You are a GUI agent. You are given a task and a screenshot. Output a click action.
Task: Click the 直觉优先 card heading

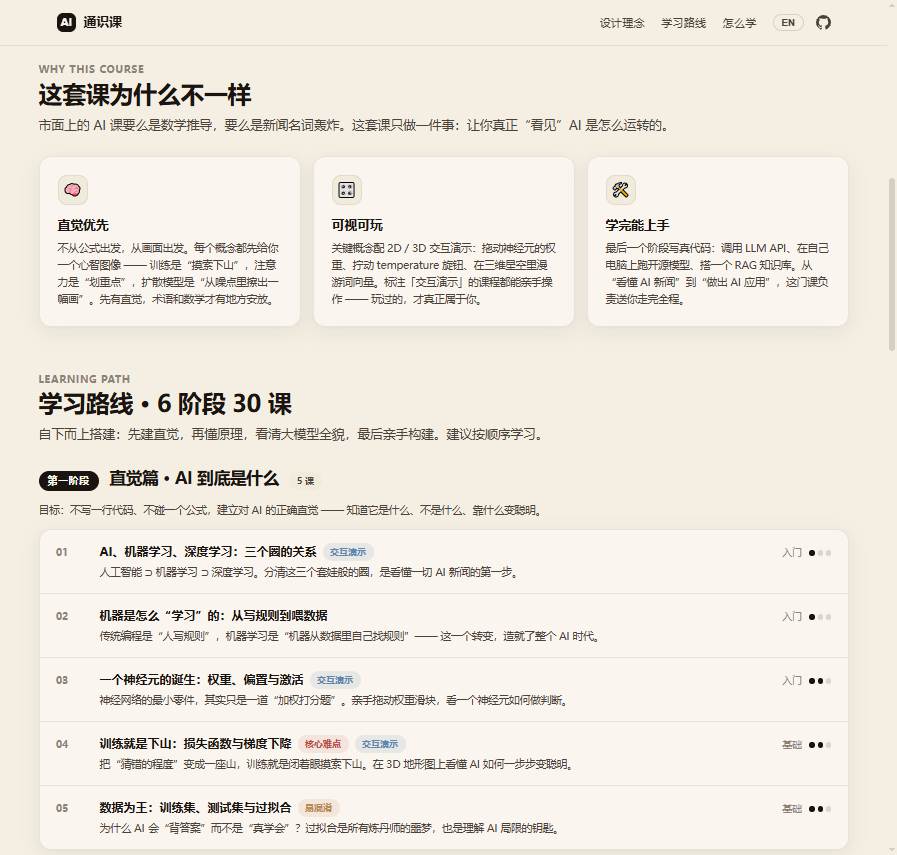tap(83, 225)
